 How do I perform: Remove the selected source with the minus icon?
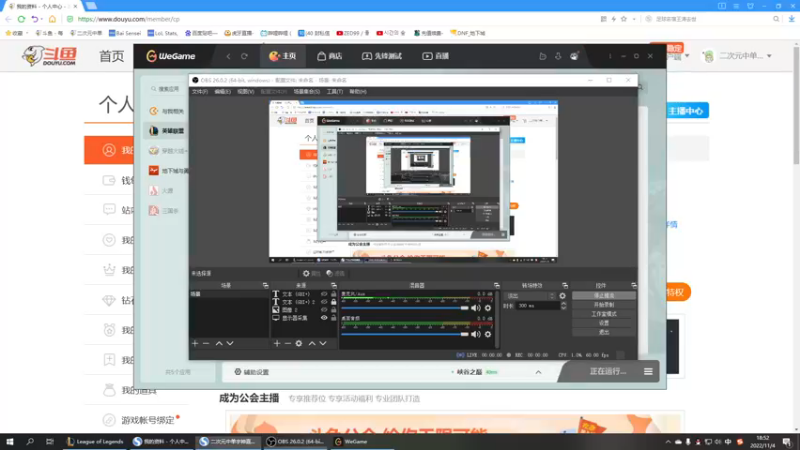pyautogui.click(x=288, y=343)
